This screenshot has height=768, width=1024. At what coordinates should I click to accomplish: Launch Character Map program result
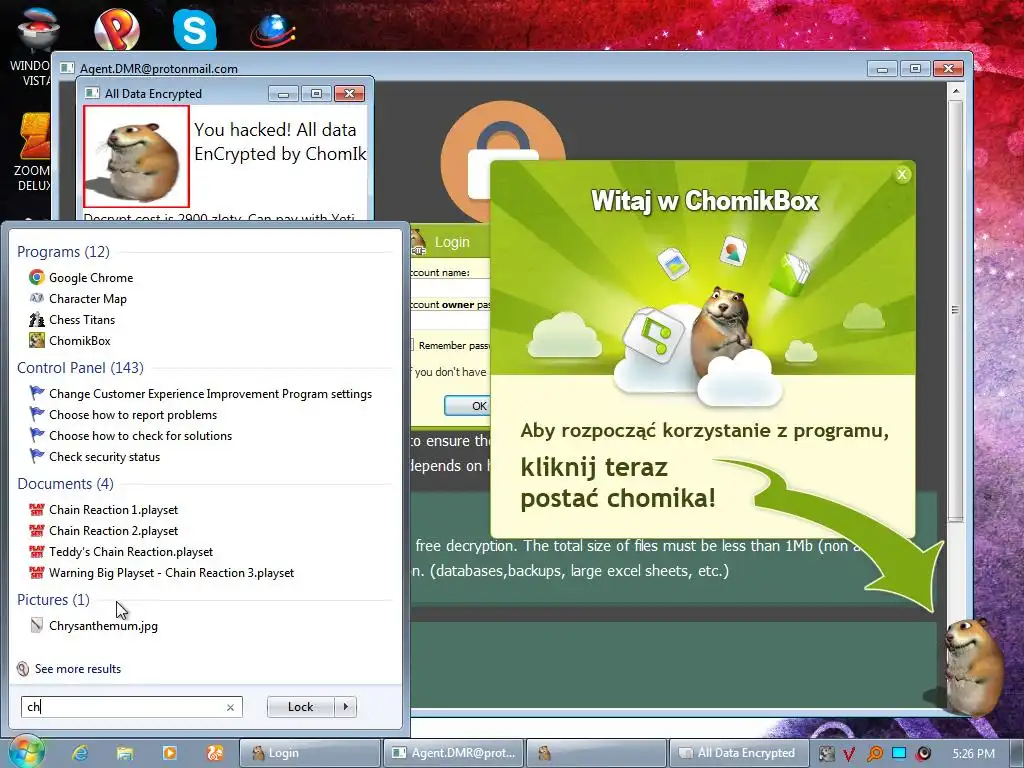[78, 298]
